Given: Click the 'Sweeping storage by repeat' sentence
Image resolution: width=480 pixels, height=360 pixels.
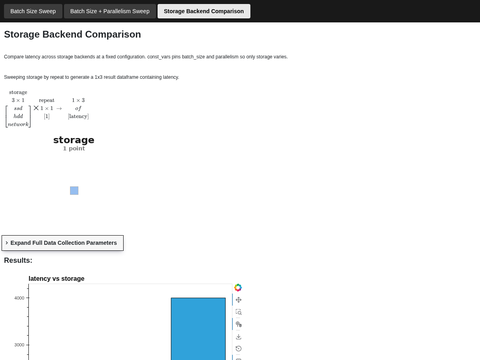Looking at the screenshot, I should 91,77.
